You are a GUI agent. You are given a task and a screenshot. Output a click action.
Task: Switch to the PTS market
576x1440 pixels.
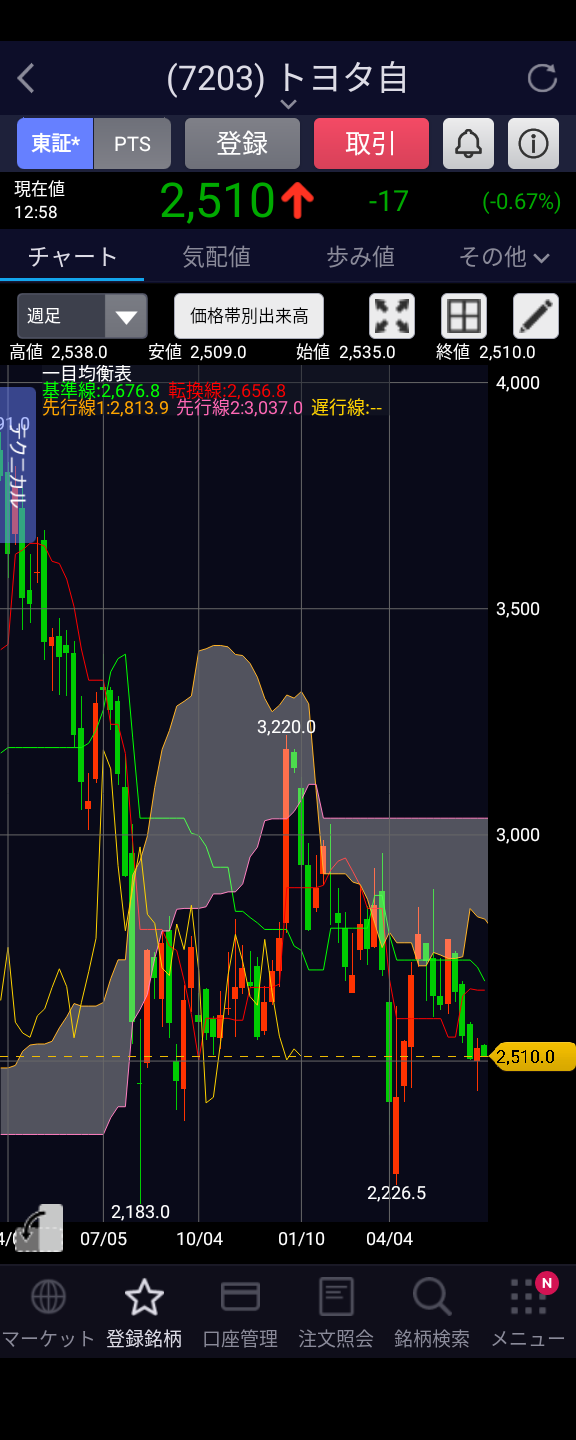tap(132, 143)
